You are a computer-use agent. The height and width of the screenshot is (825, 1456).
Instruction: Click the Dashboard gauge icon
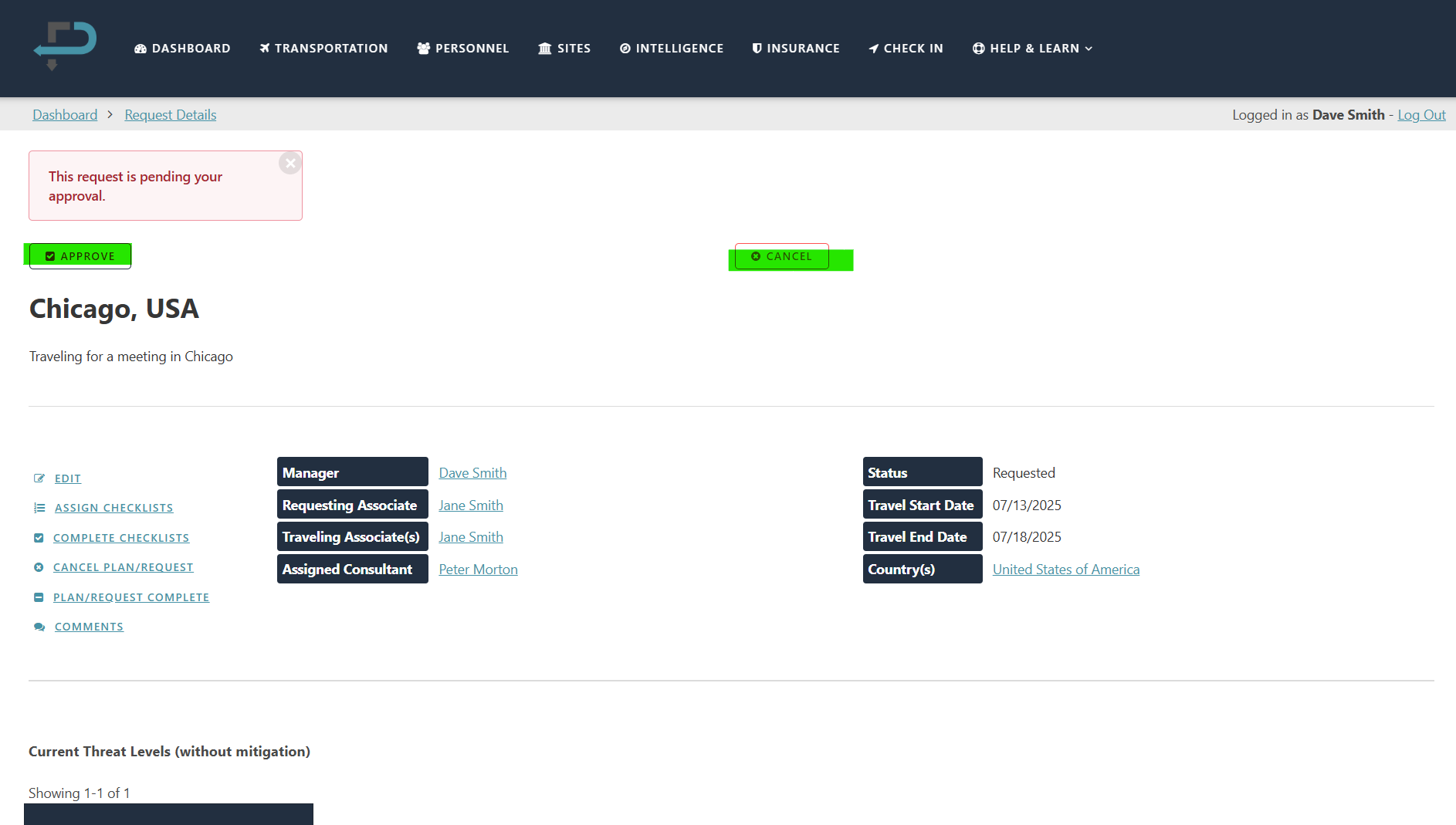click(x=141, y=49)
